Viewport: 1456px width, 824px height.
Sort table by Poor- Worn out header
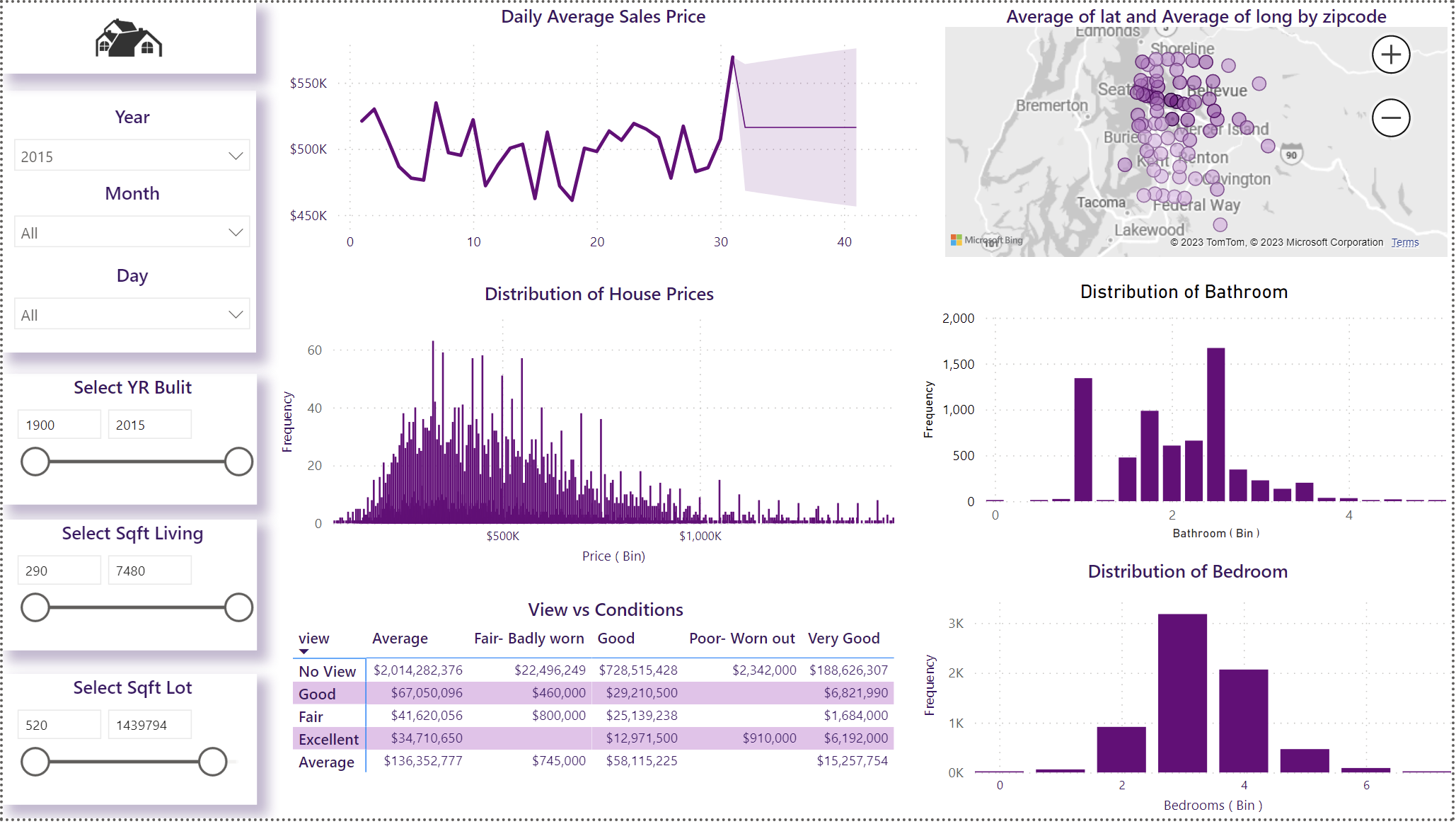(742, 639)
